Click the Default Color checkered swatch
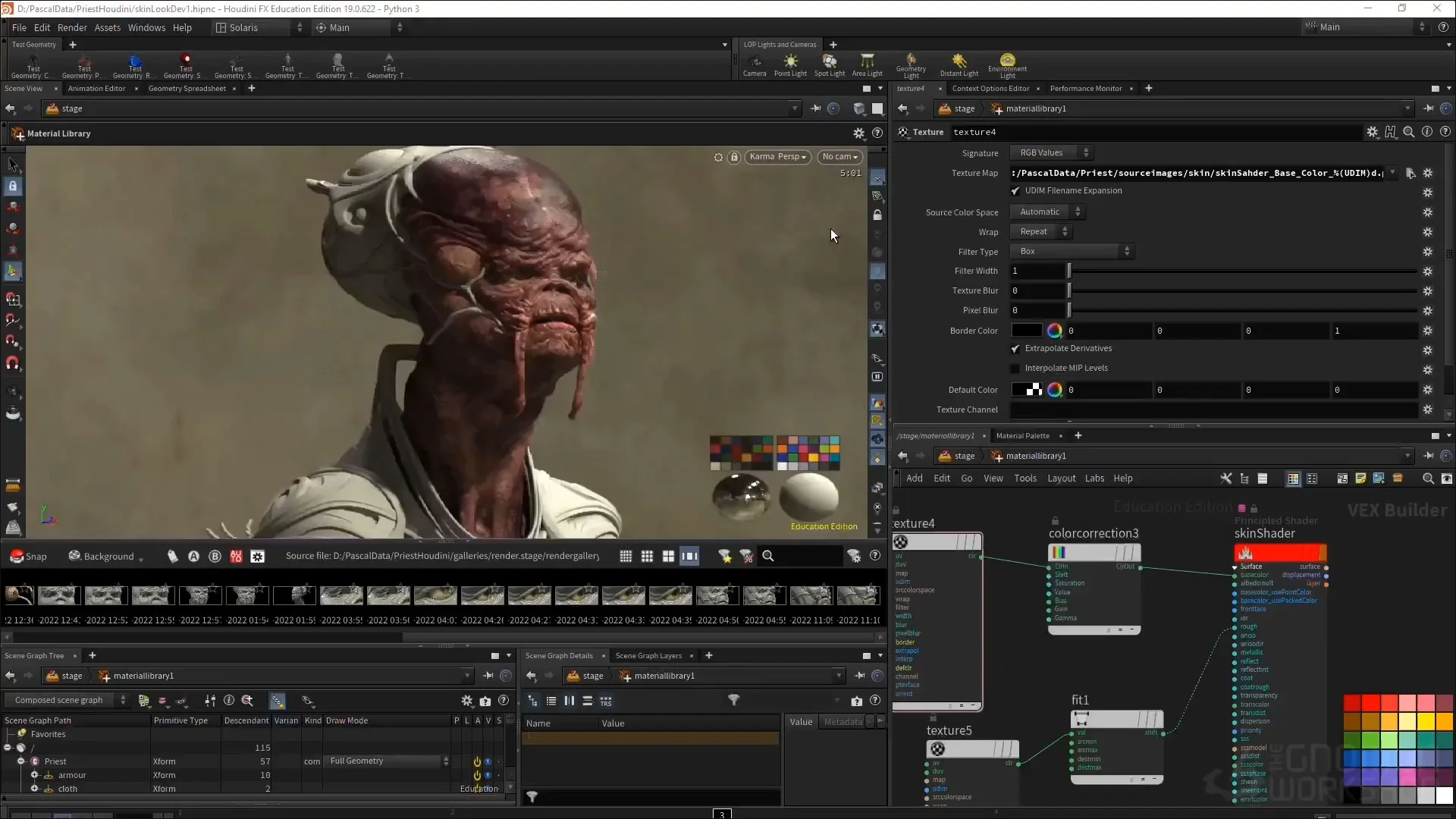Viewport: 1456px width, 819px height. 1027,390
